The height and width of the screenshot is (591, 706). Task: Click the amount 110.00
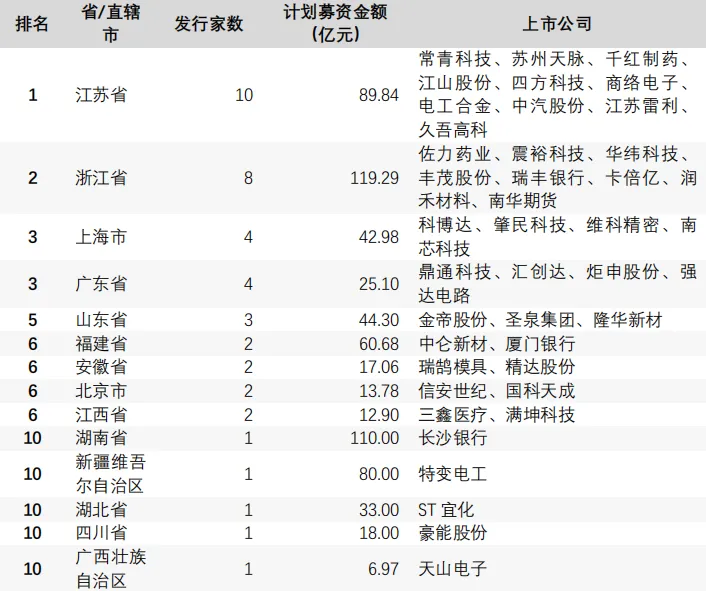375,438
